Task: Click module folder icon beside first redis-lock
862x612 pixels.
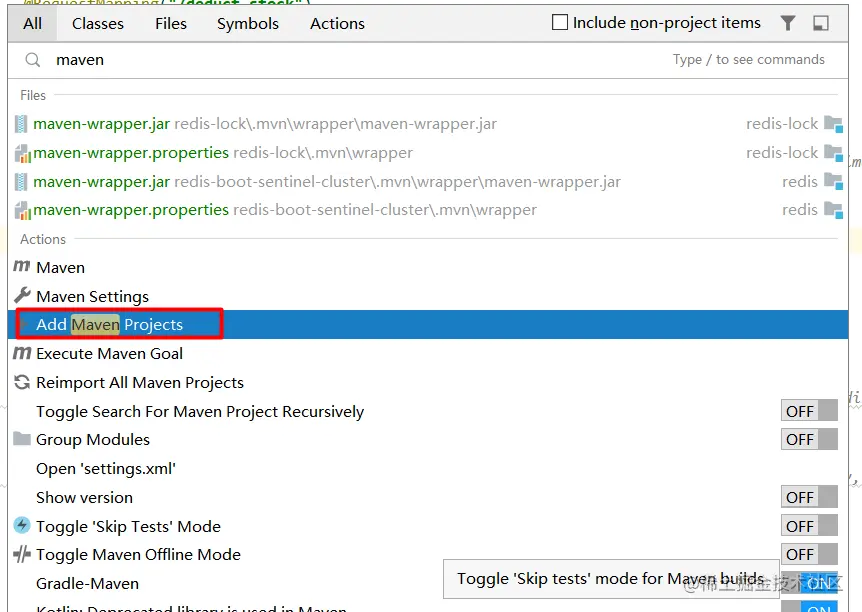Action: coord(833,124)
